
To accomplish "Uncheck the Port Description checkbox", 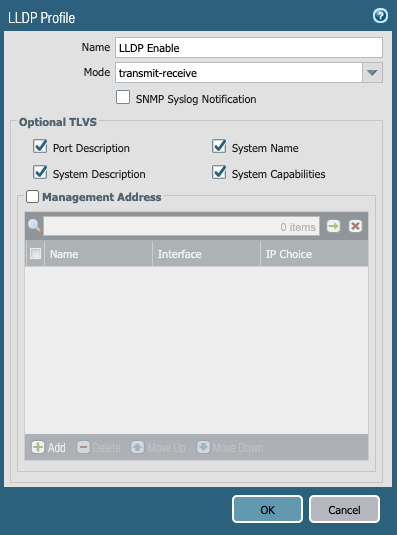I will 40,146.
